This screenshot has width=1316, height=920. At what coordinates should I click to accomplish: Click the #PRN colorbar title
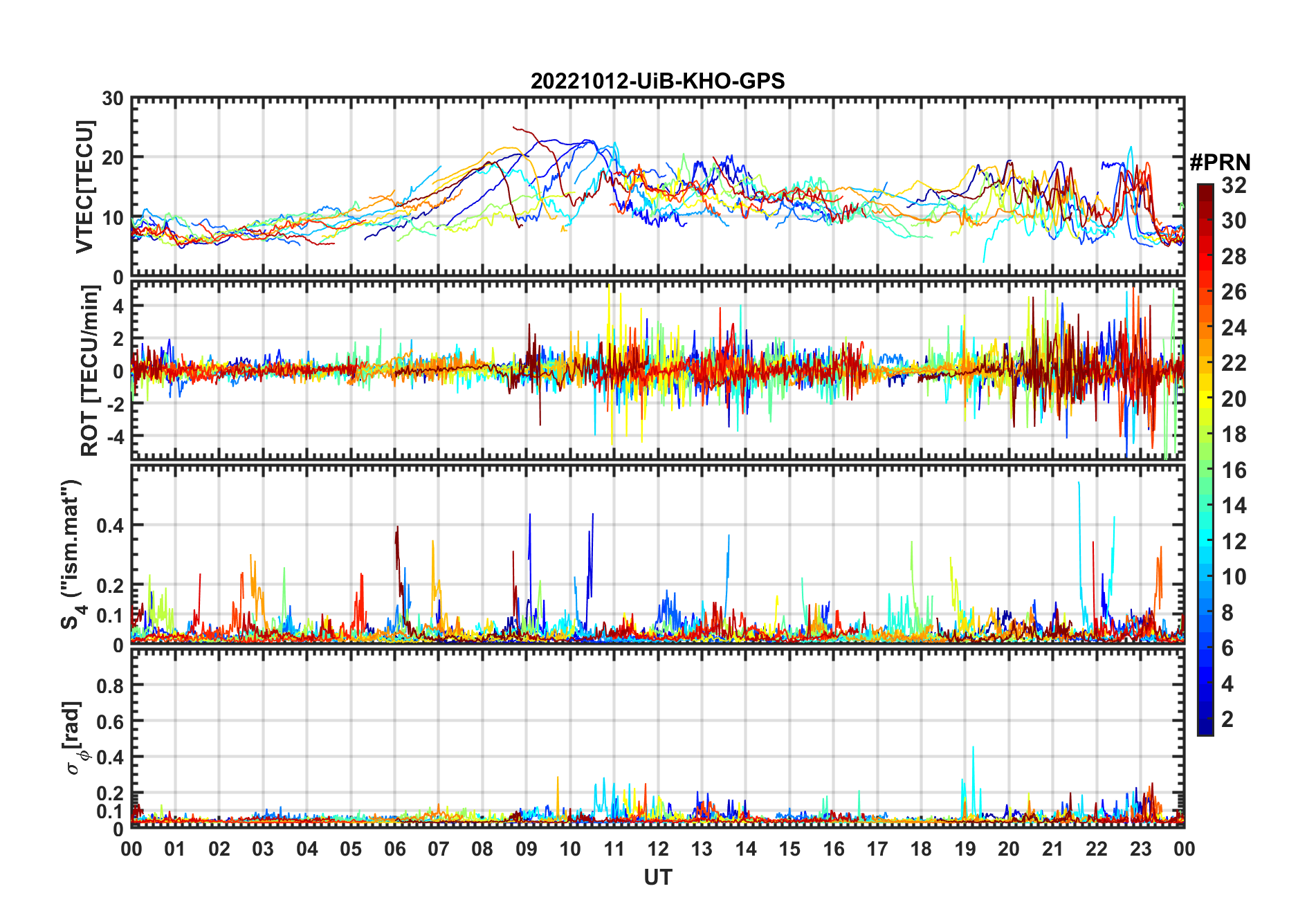(x=1220, y=163)
